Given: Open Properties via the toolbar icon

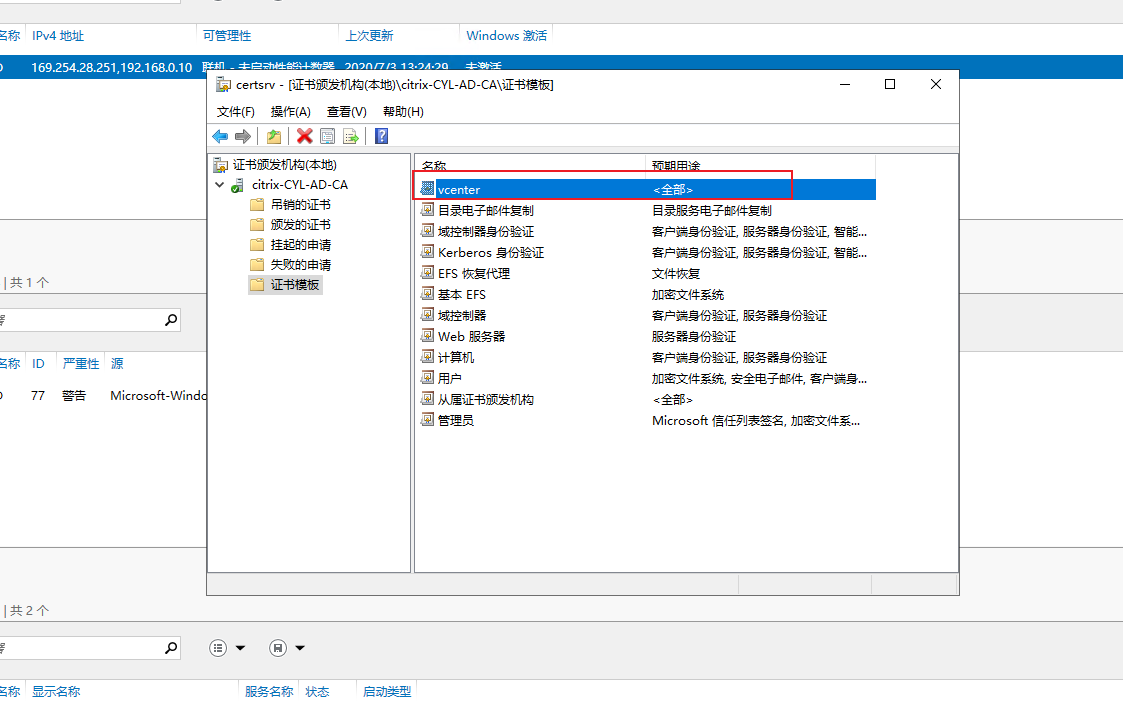Looking at the screenshot, I should [x=327, y=136].
